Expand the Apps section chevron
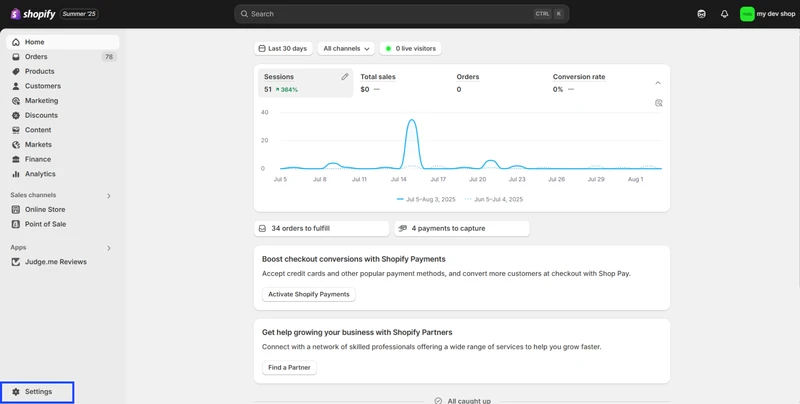Image resolution: width=800 pixels, height=404 pixels. coord(109,248)
